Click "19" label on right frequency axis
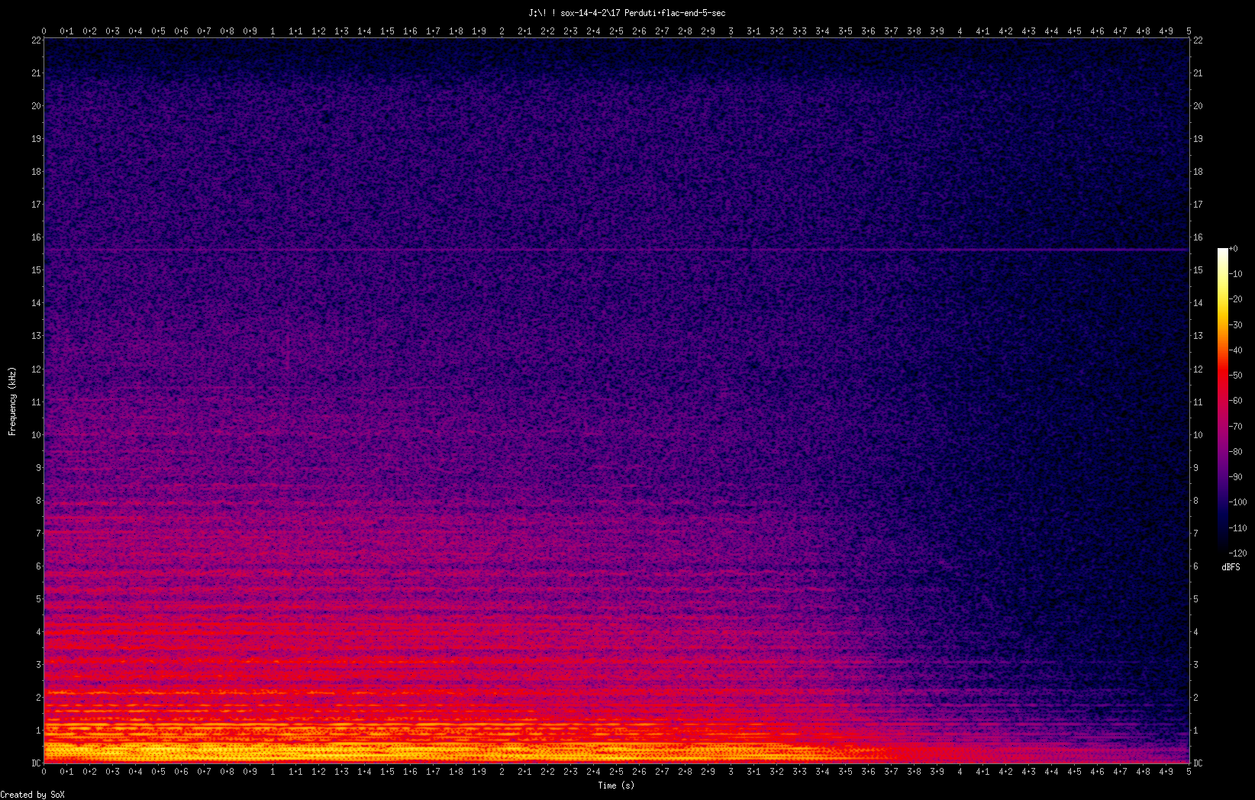Image resolution: width=1255 pixels, height=800 pixels. click(x=1199, y=139)
